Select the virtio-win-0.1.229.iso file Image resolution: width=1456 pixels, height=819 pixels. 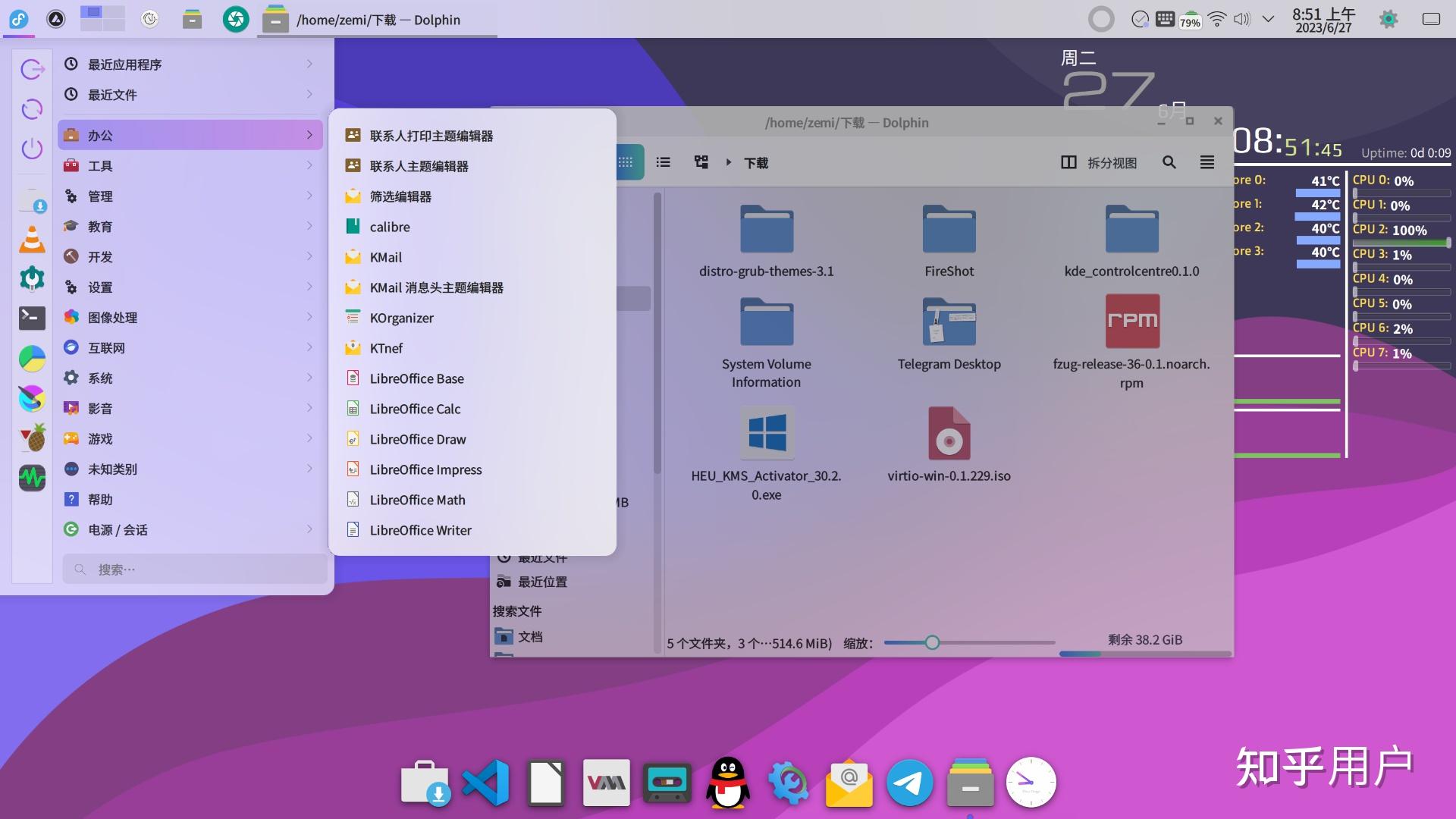click(949, 444)
